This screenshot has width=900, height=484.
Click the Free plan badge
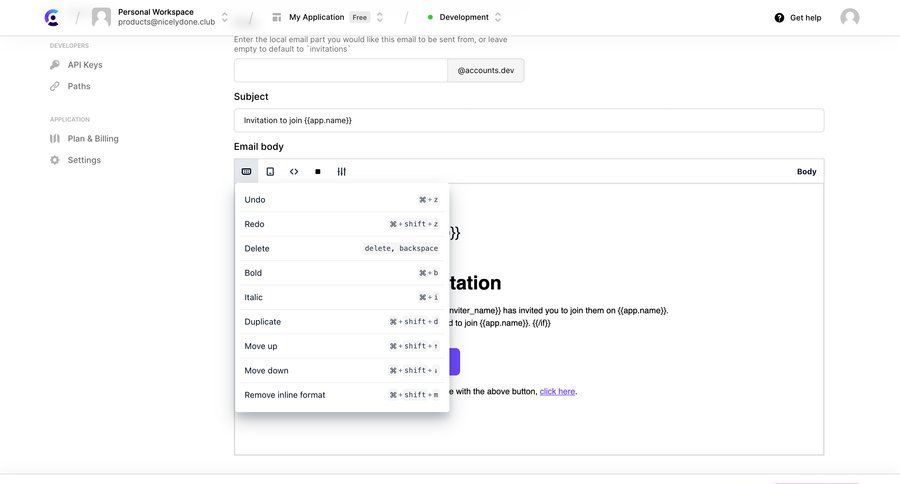360,17
